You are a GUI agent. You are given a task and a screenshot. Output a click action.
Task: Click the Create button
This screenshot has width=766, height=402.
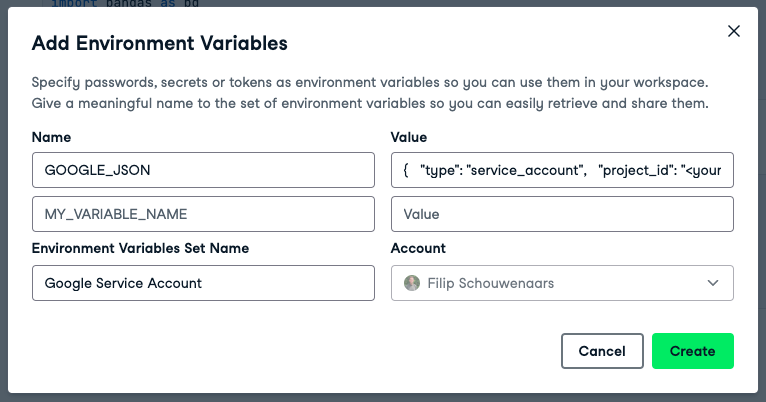pos(692,351)
